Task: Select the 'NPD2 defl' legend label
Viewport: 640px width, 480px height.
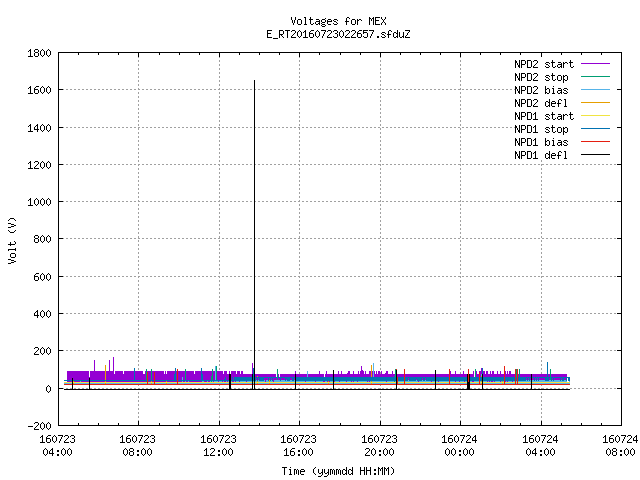Action: tap(541, 103)
